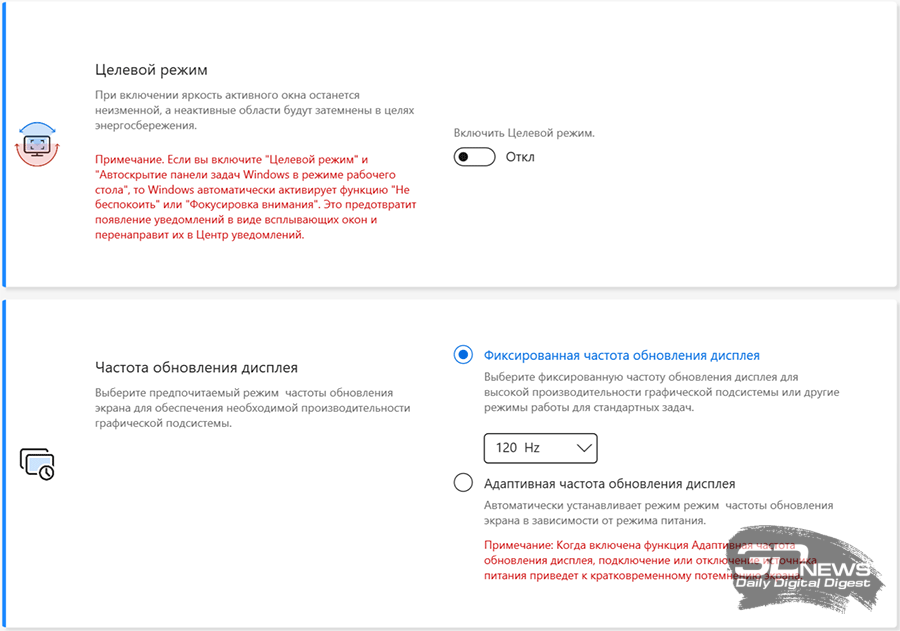Click the display refresh rate clock icon

(x=37, y=464)
